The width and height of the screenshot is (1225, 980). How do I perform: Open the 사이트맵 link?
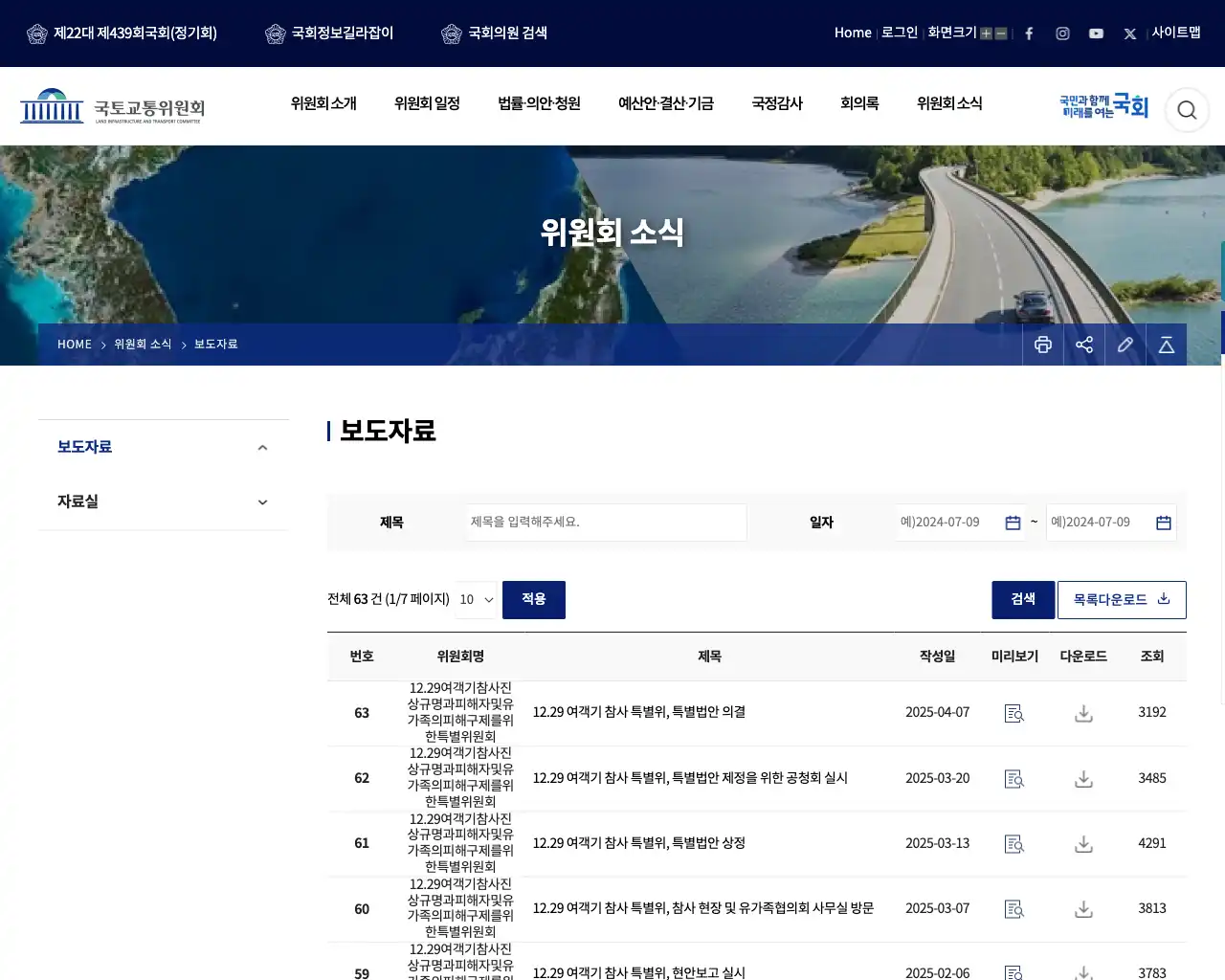tap(1176, 33)
